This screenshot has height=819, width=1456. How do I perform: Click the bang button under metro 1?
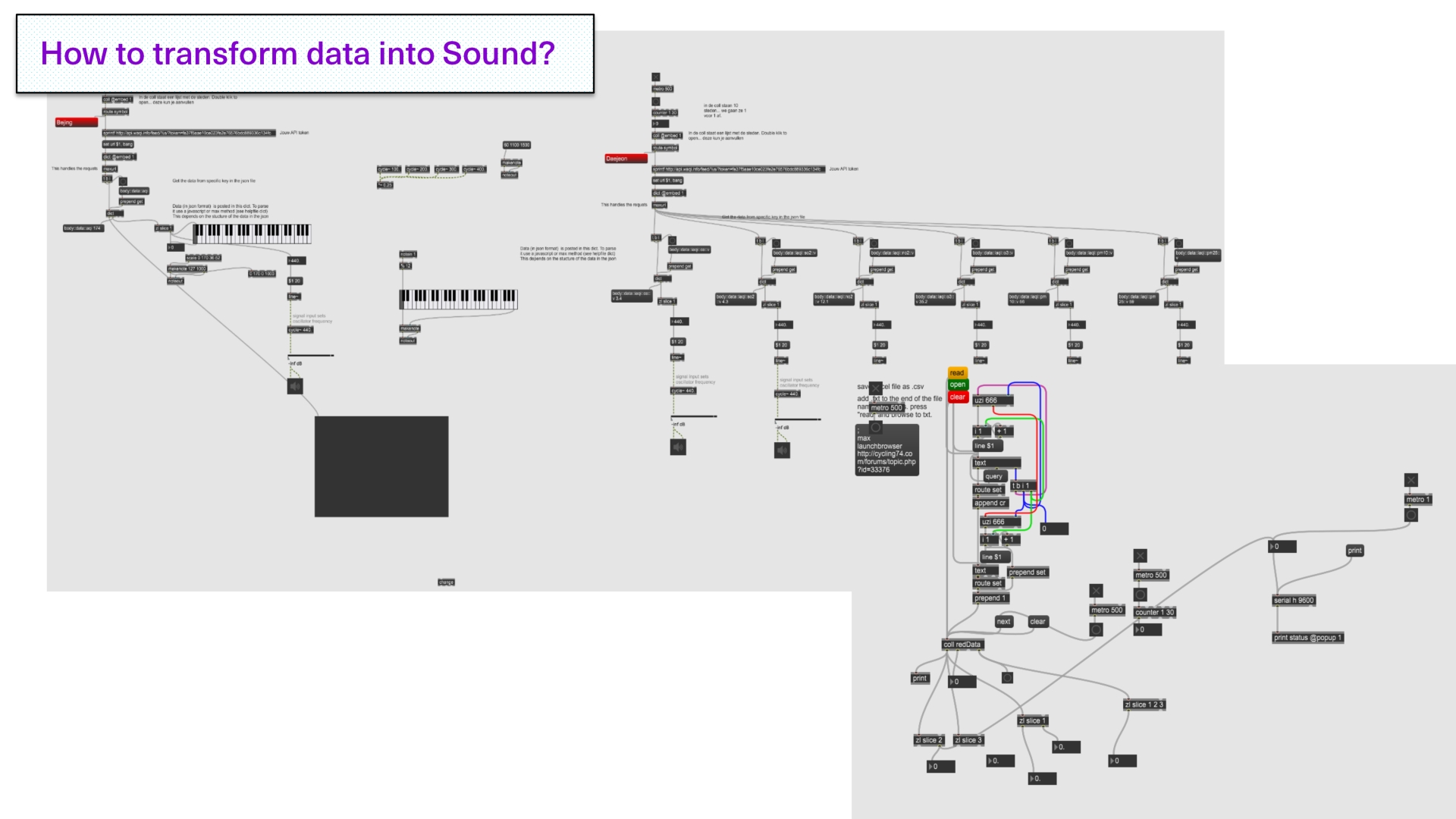[x=1410, y=516]
